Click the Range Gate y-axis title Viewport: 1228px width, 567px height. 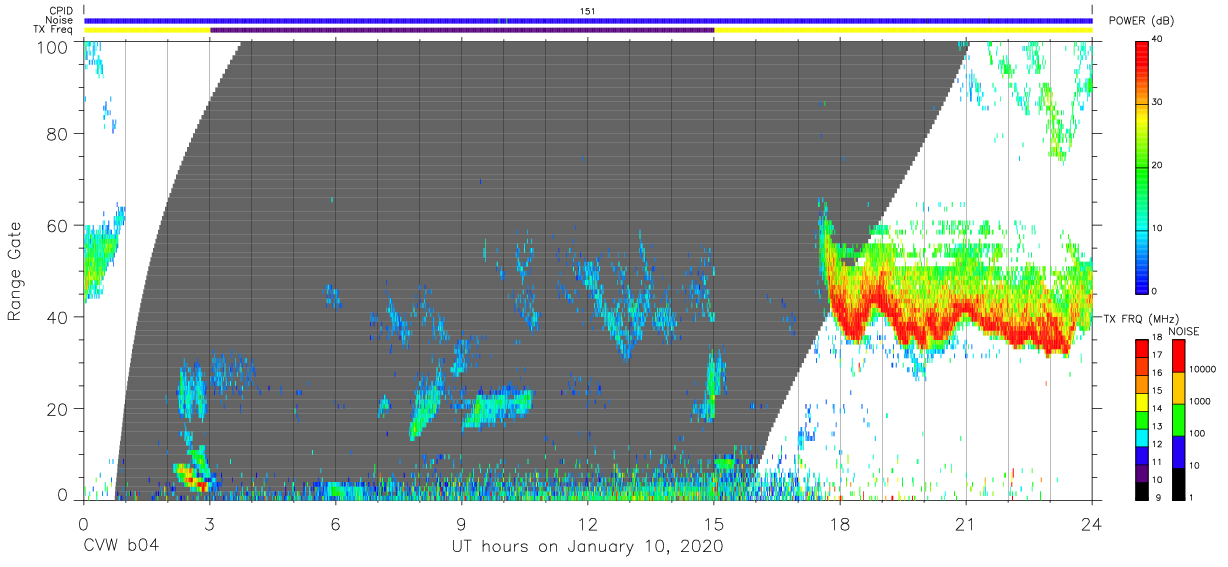[x=16, y=272]
